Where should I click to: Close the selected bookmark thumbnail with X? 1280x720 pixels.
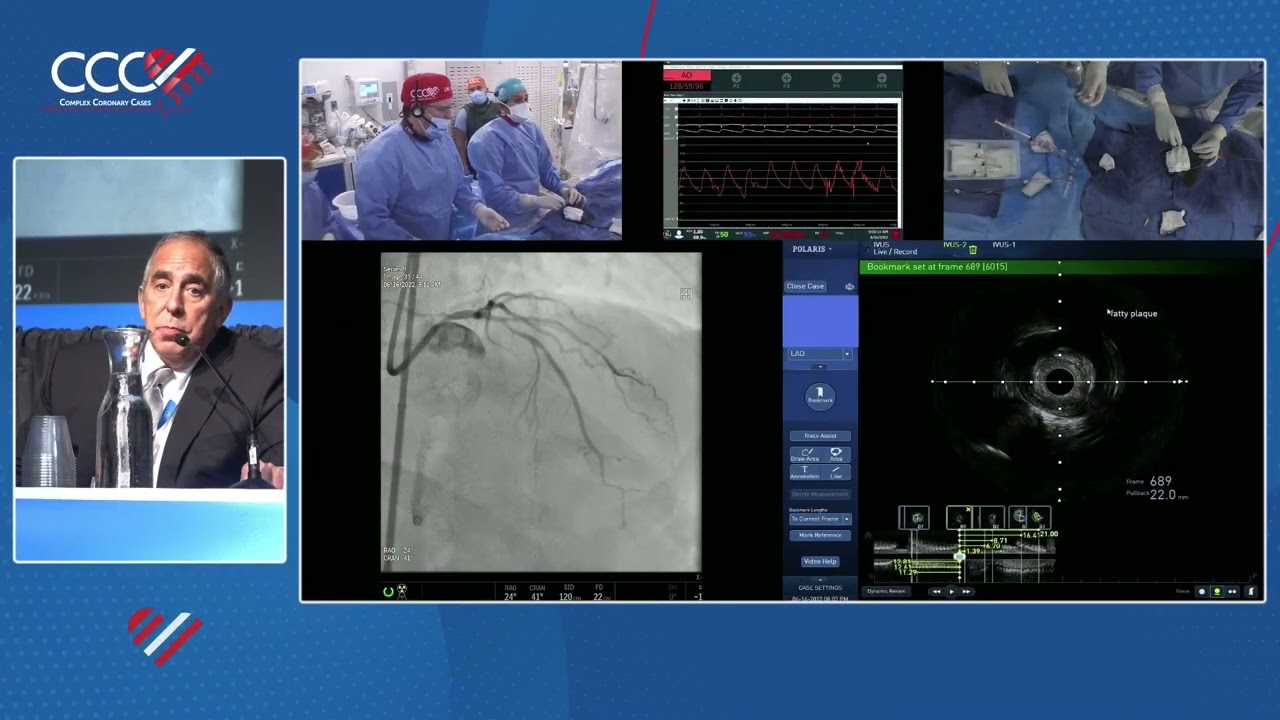point(968,511)
